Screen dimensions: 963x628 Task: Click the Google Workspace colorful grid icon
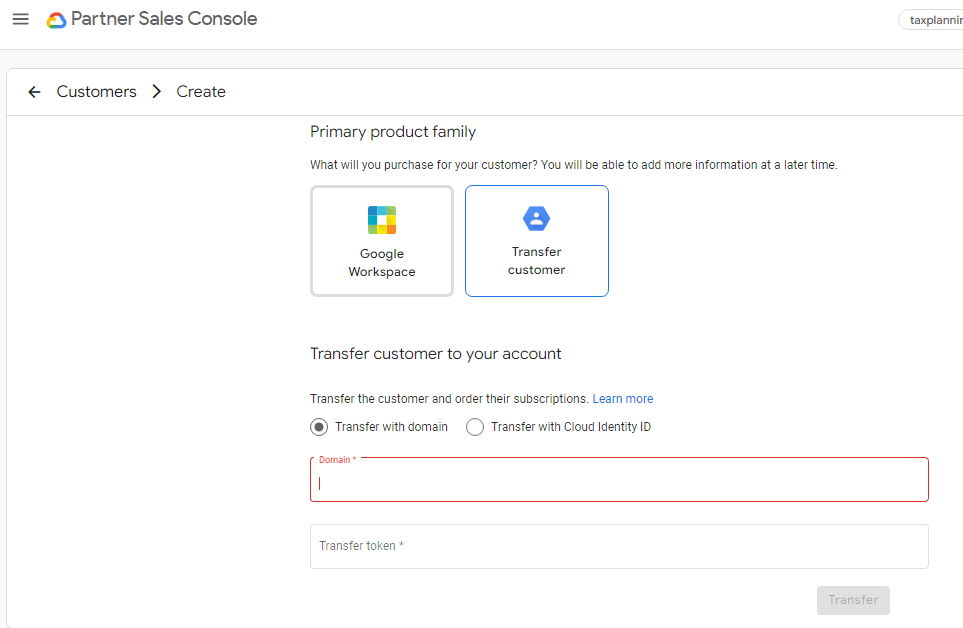coord(382,220)
